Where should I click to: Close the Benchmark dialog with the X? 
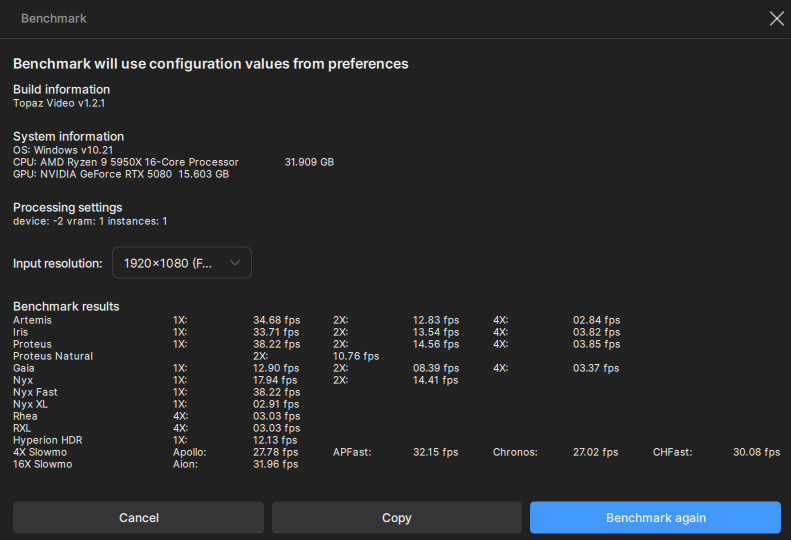(x=776, y=18)
